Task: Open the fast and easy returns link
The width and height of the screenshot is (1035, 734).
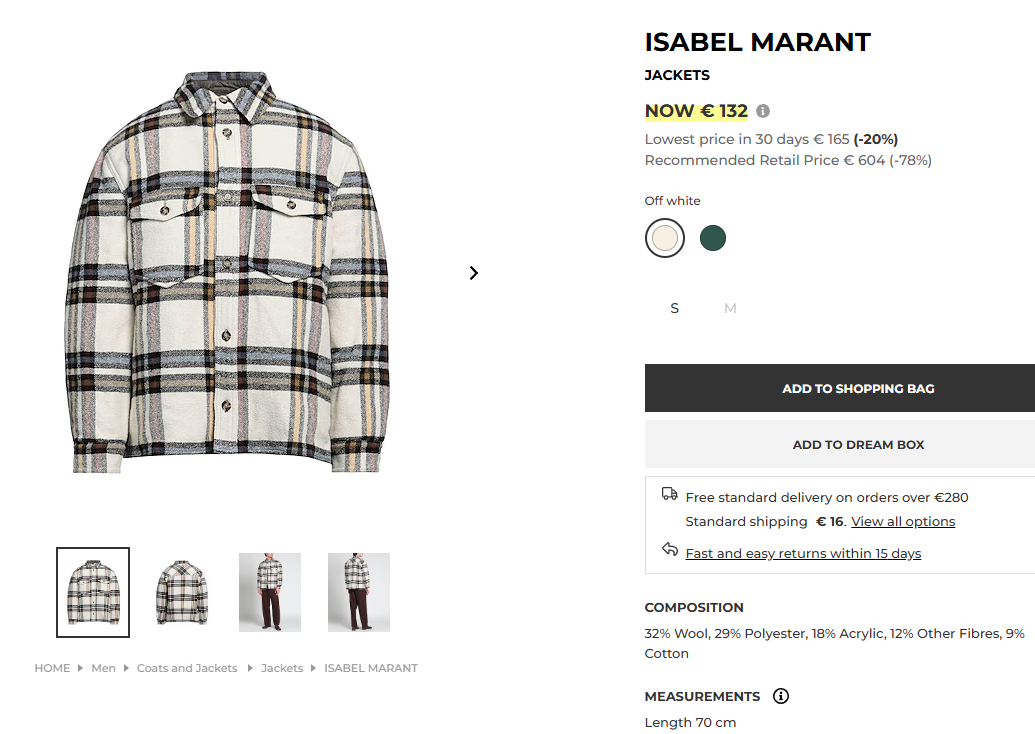Action: [x=803, y=554]
